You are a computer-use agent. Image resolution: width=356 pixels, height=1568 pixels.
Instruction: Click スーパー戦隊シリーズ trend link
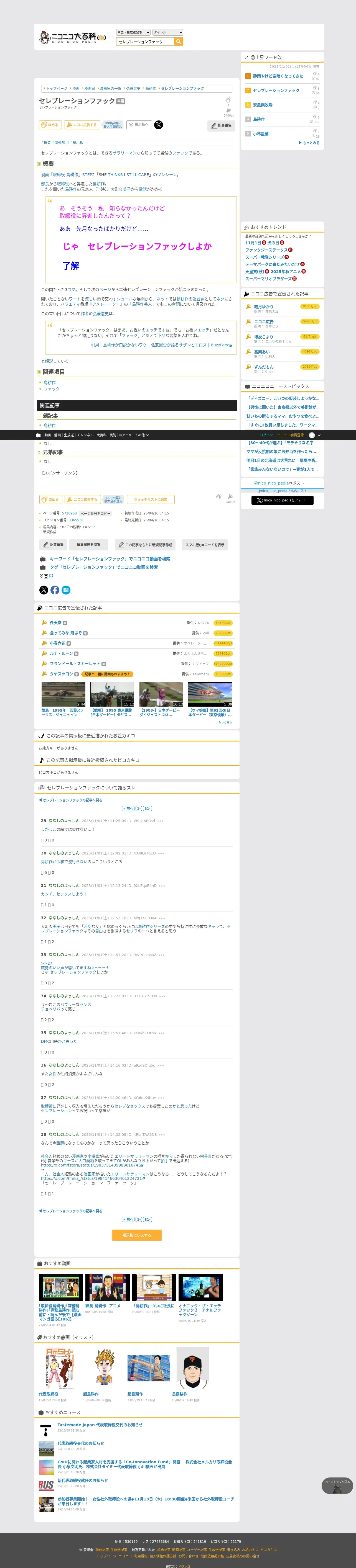(265, 257)
